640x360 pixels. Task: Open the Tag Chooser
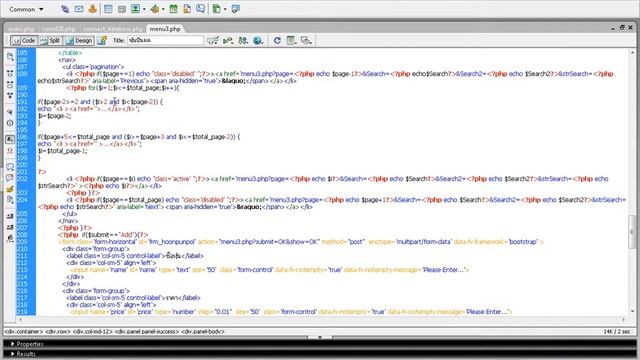pos(236,9)
